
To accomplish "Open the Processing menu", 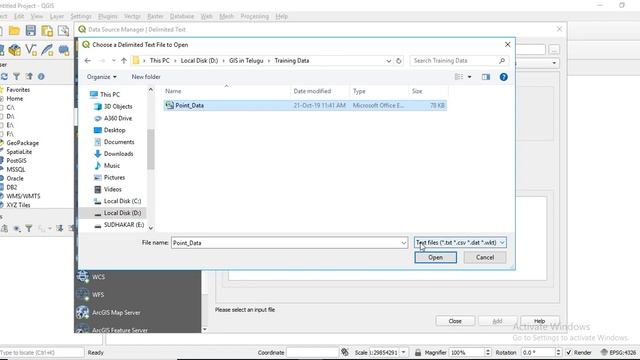I will (x=255, y=16).
